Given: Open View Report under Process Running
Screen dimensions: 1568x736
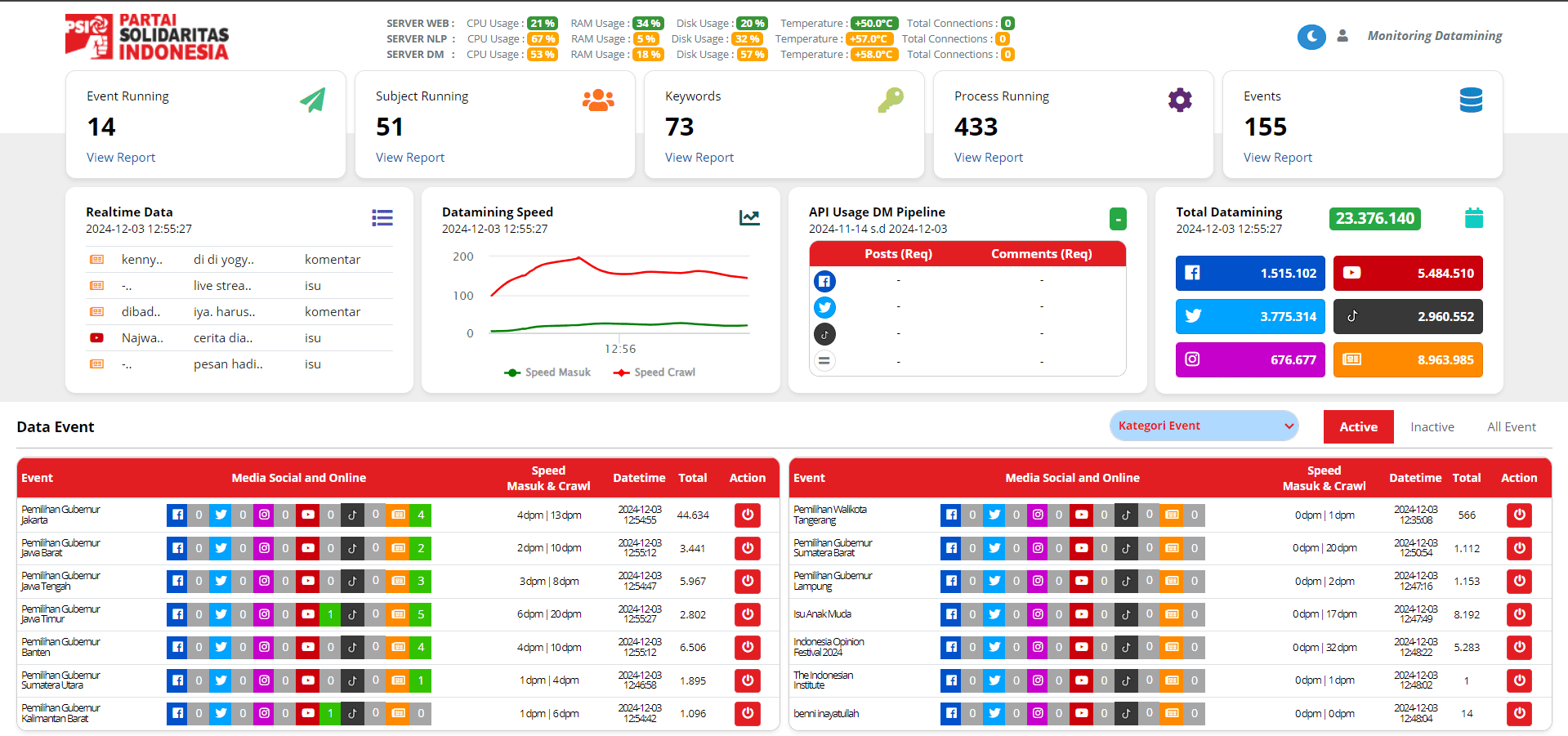Looking at the screenshot, I should point(988,158).
